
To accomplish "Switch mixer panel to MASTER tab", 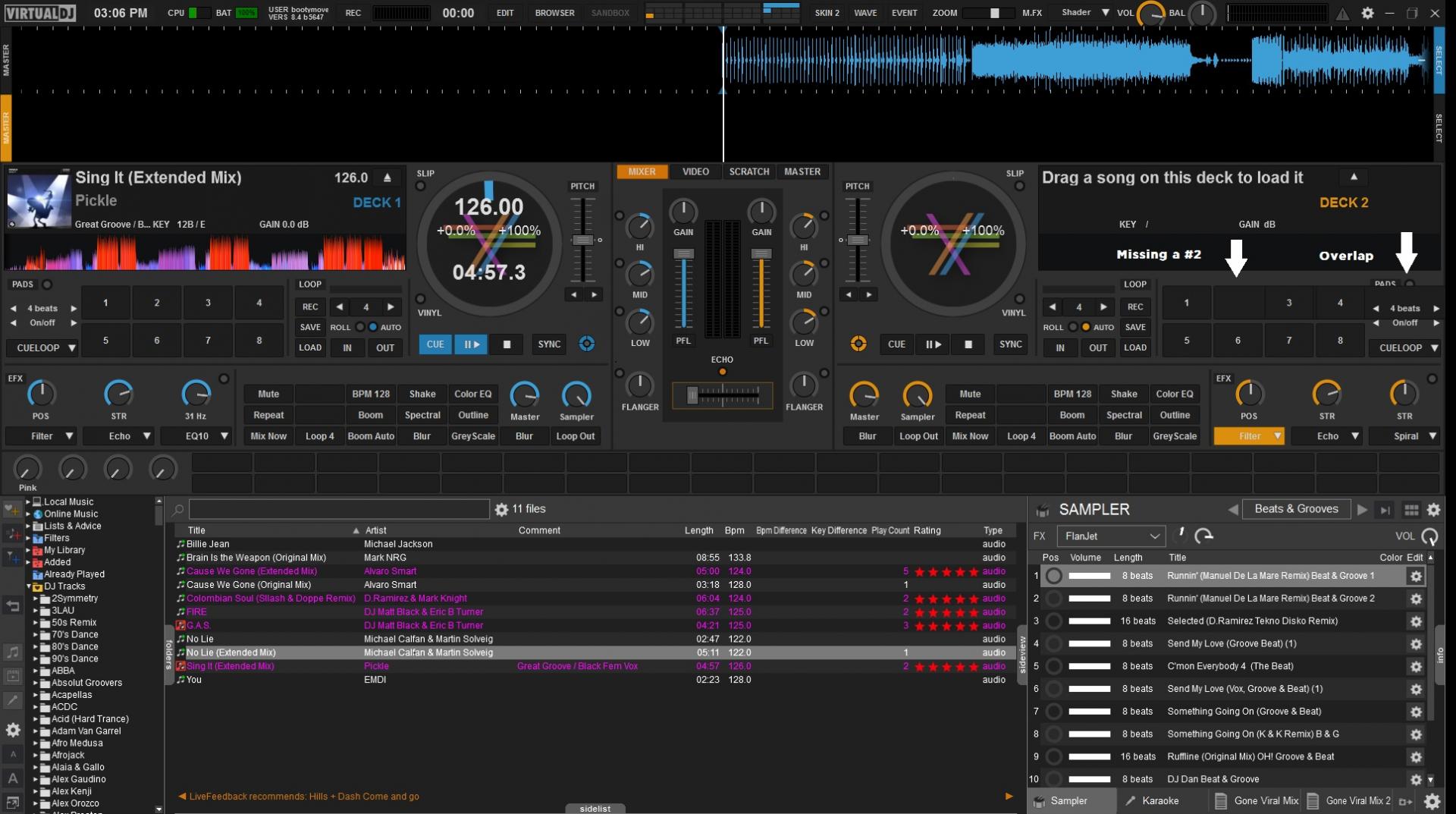I will pyautogui.click(x=802, y=172).
